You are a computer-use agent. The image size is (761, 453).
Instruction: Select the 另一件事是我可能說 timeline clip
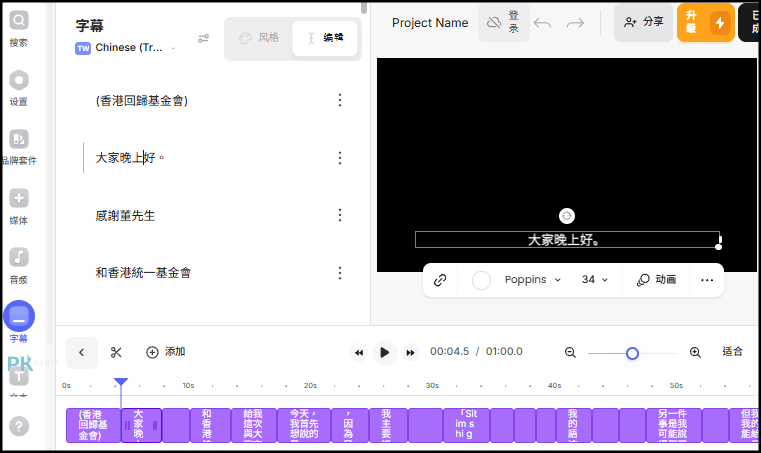pos(673,425)
